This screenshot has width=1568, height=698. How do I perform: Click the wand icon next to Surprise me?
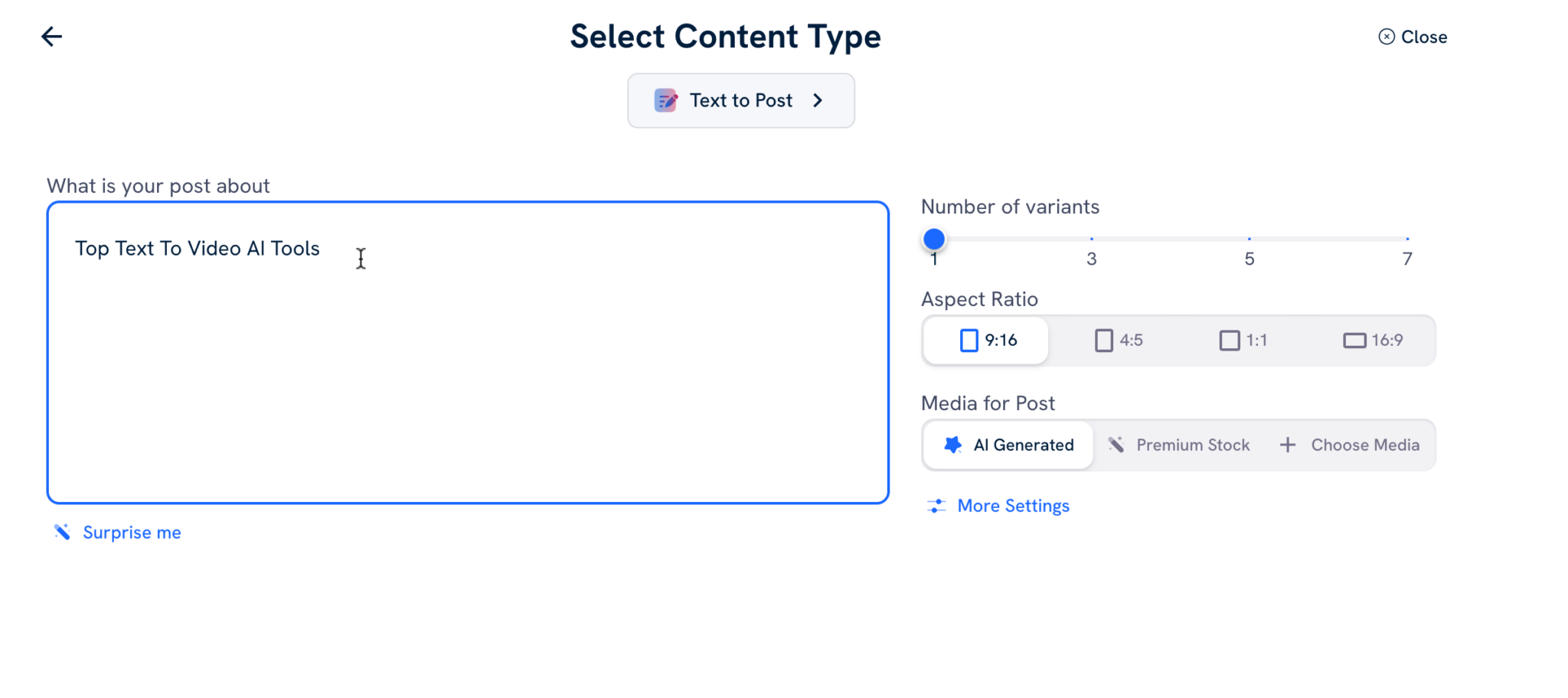(x=61, y=531)
